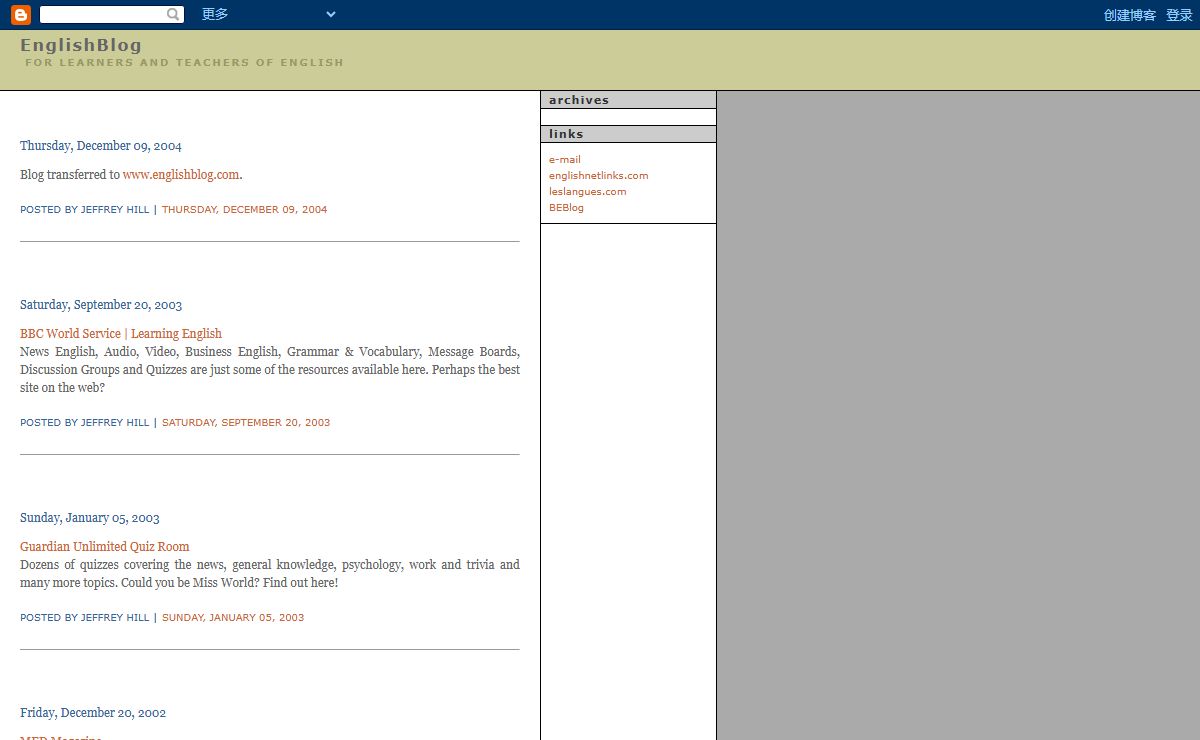Click the 创建博客 link

point(1130,15)
